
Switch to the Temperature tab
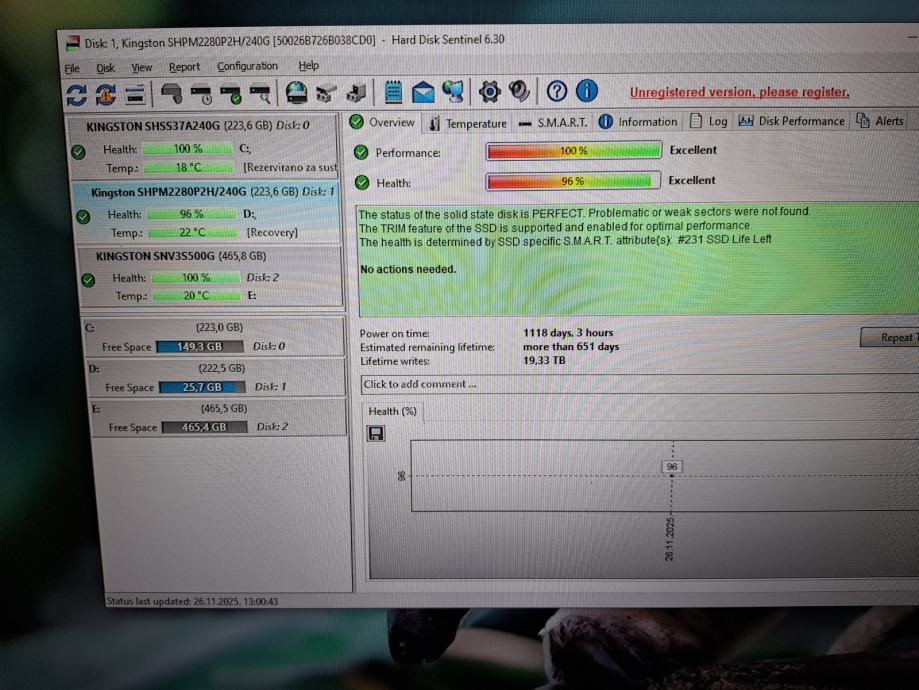point(468,123)
